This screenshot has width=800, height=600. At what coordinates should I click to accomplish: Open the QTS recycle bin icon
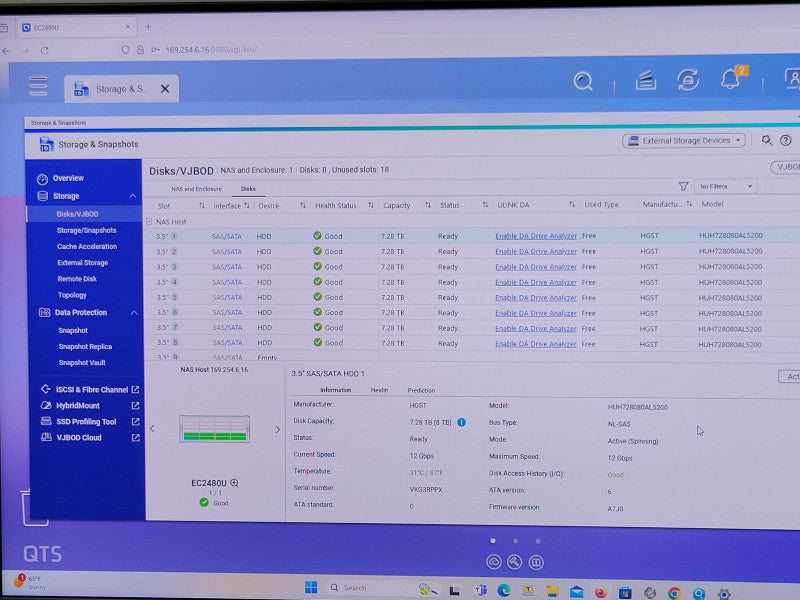(x=34, y=508)
